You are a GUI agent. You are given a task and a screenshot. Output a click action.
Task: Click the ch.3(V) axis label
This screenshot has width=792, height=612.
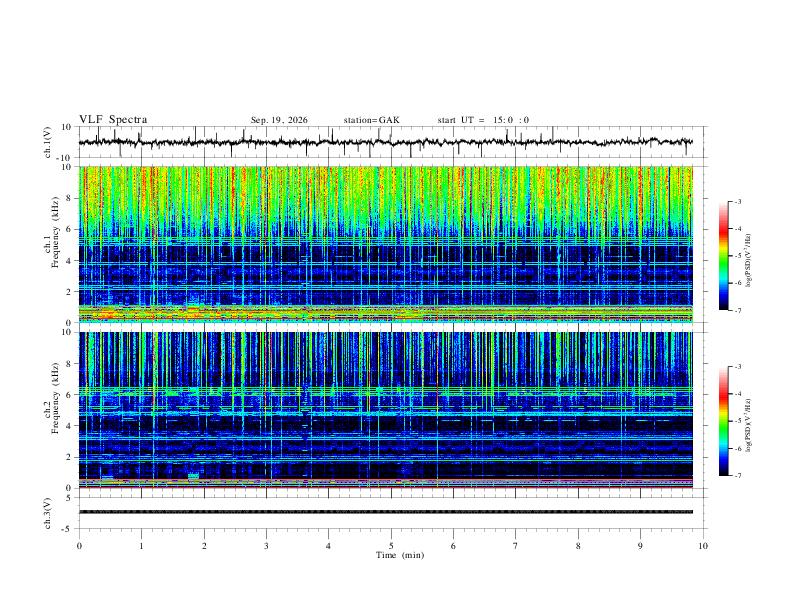[x=48, y=513]
